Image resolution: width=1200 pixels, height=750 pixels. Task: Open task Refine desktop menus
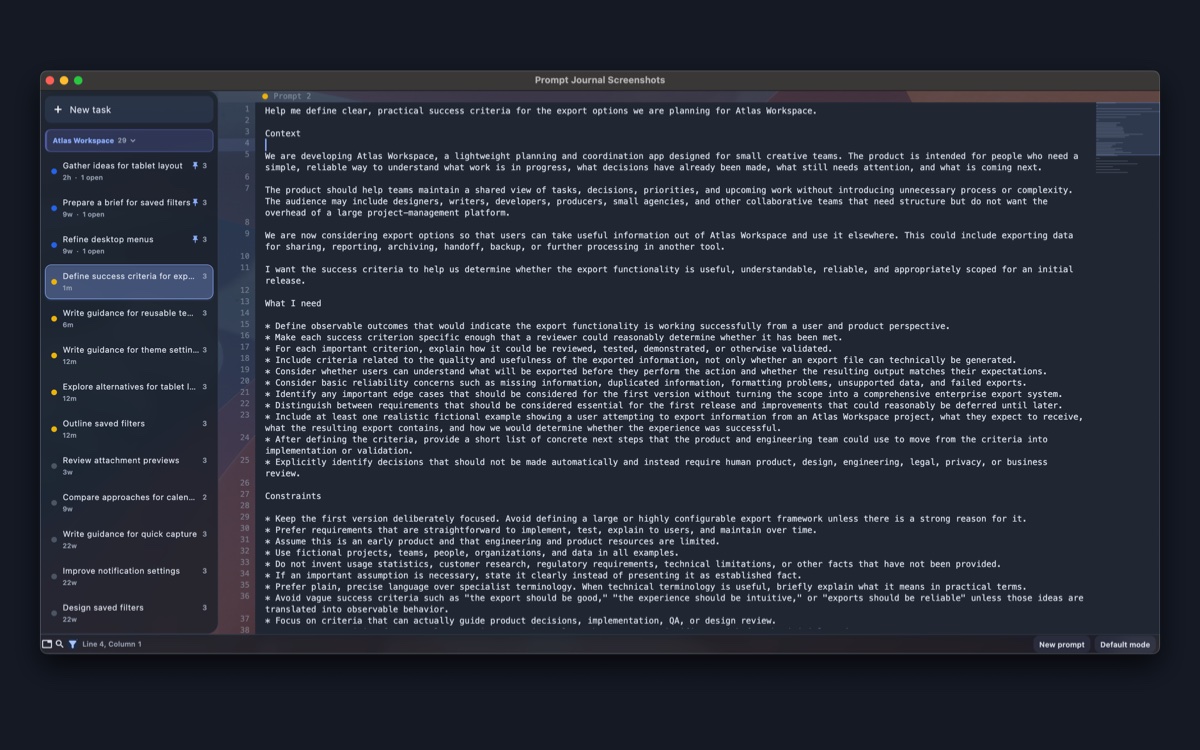pyautogui.click(x=129, y=245)
